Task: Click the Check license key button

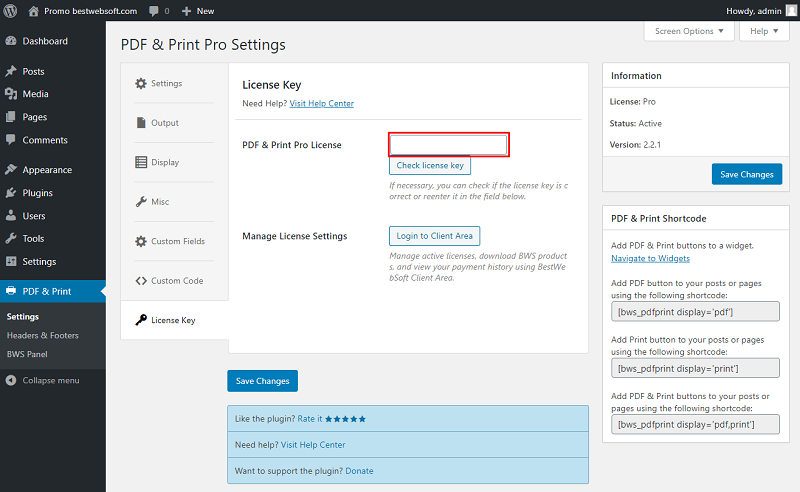Action: point(430,165)
